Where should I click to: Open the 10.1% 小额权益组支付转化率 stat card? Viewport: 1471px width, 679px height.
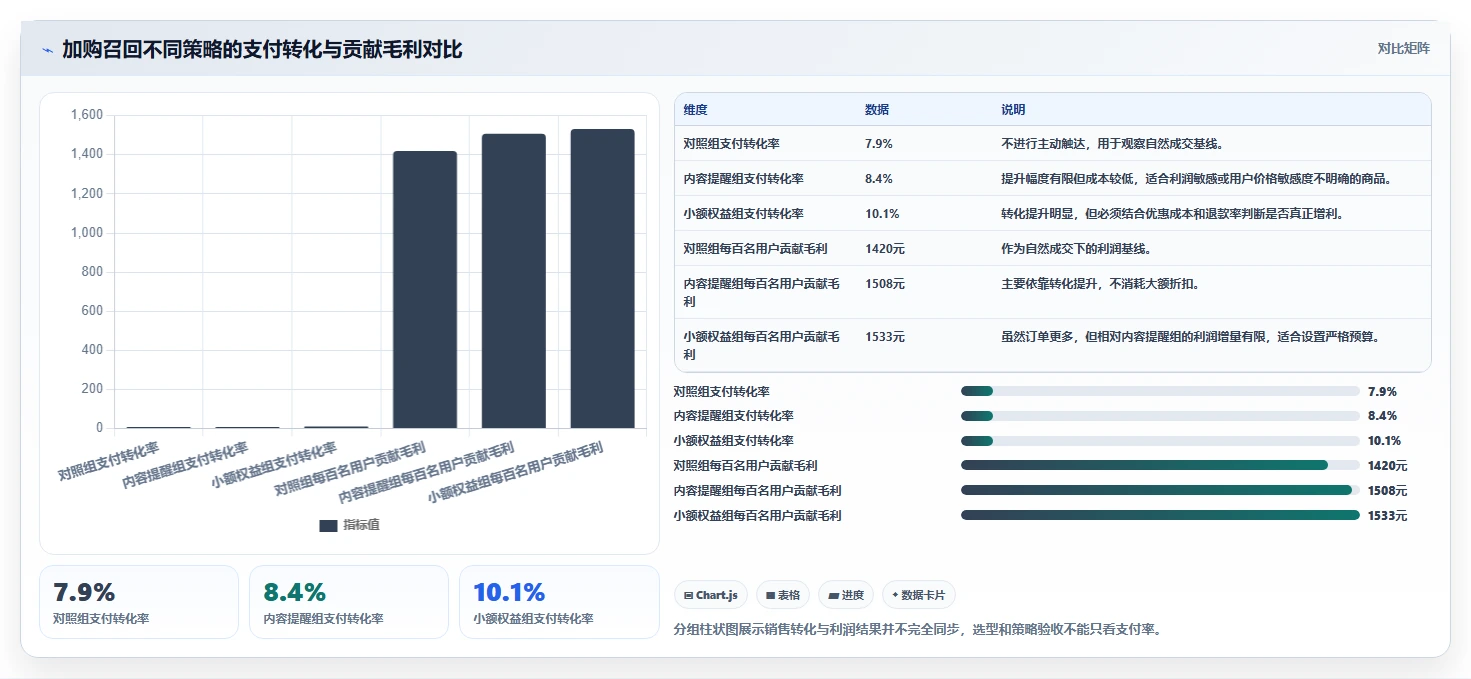[x=559, y=602]
